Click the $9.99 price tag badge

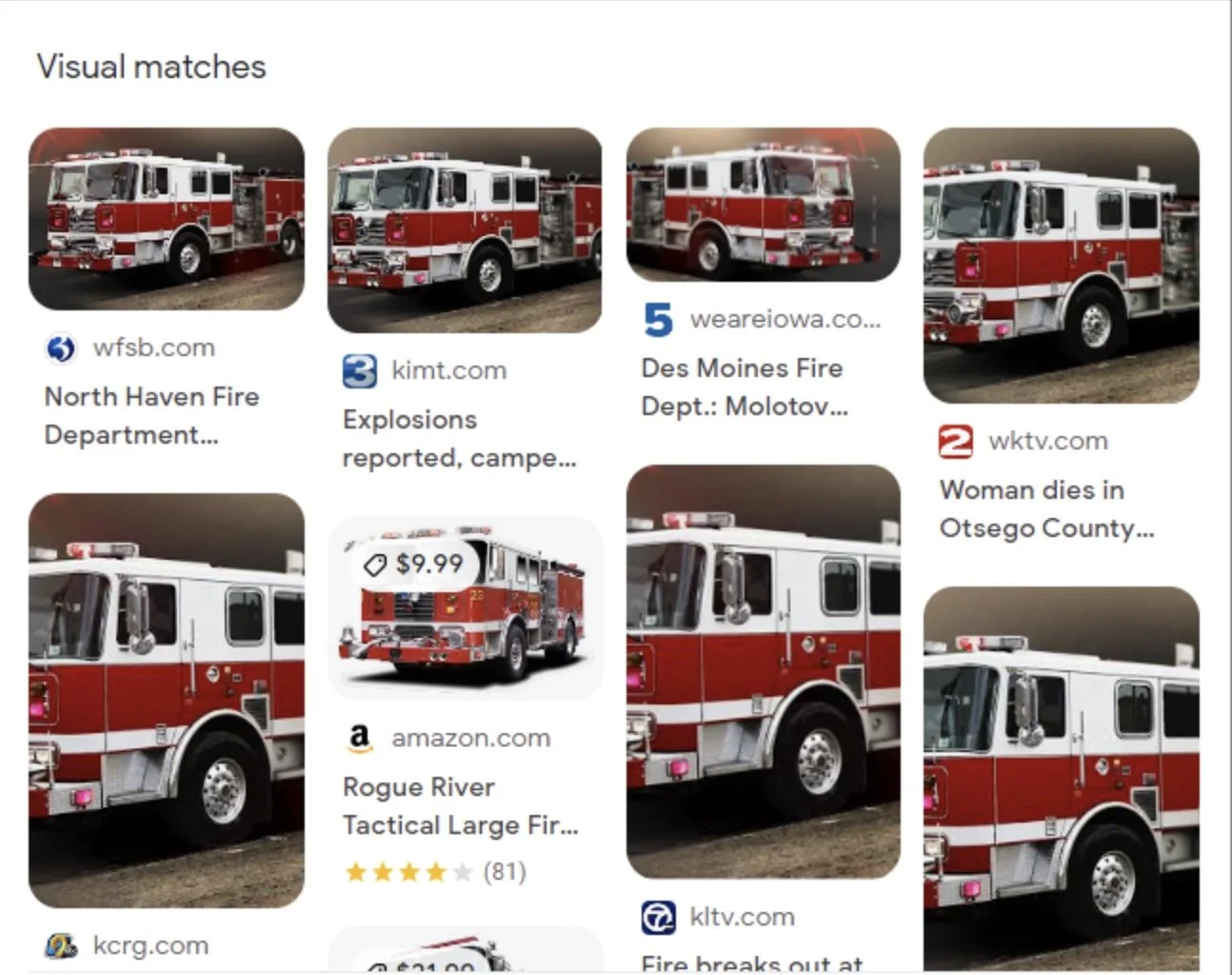point(417,564)
